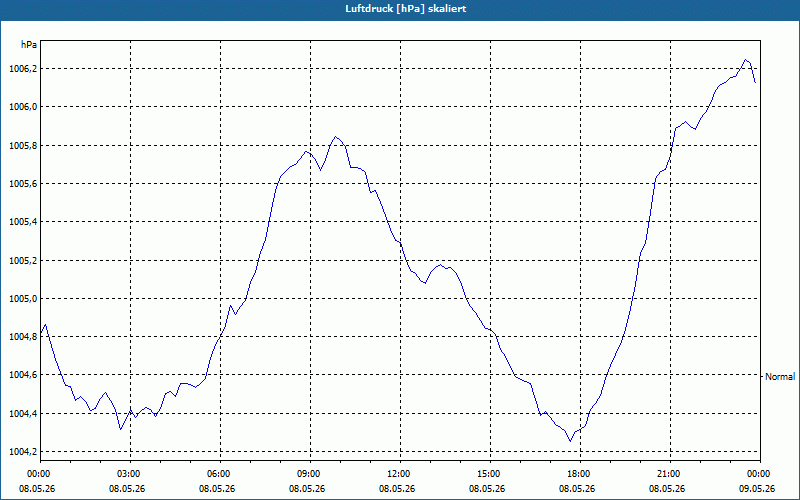The image size is (800, 500).
Task: Click the y-axis value 1005,0
Action: tap(22, 298)
